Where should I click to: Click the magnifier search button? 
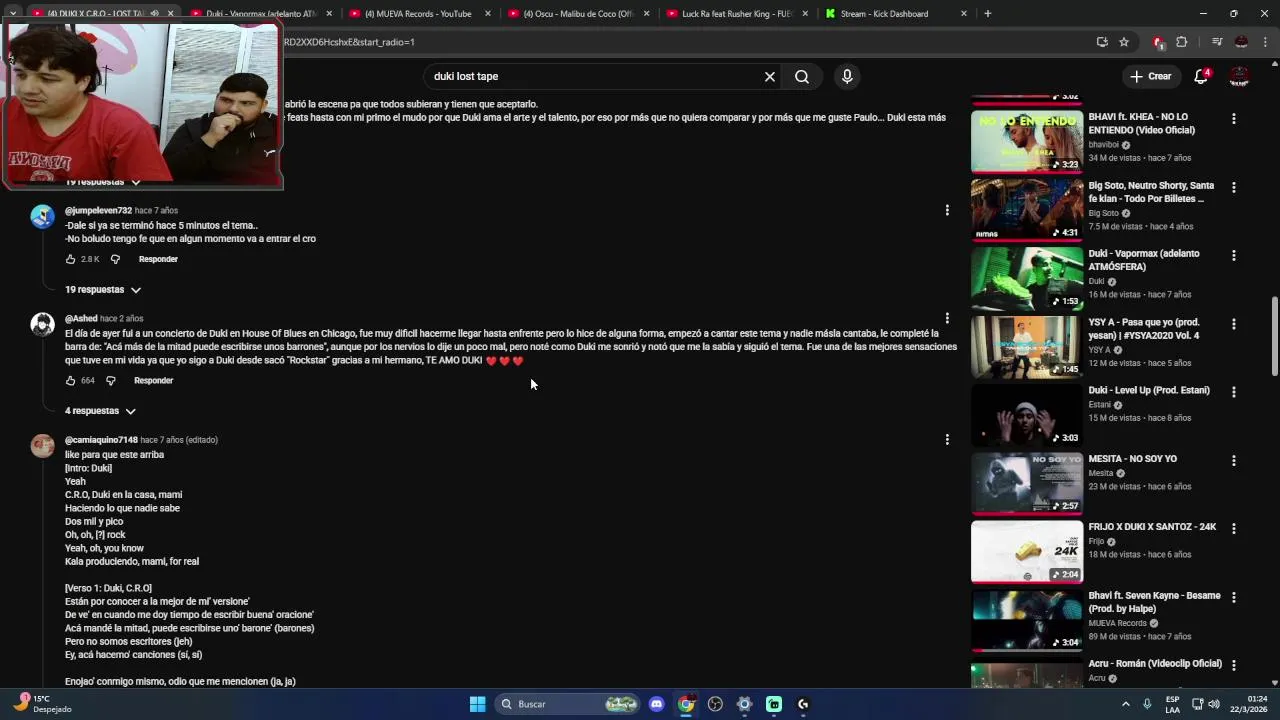pos(802,76)
